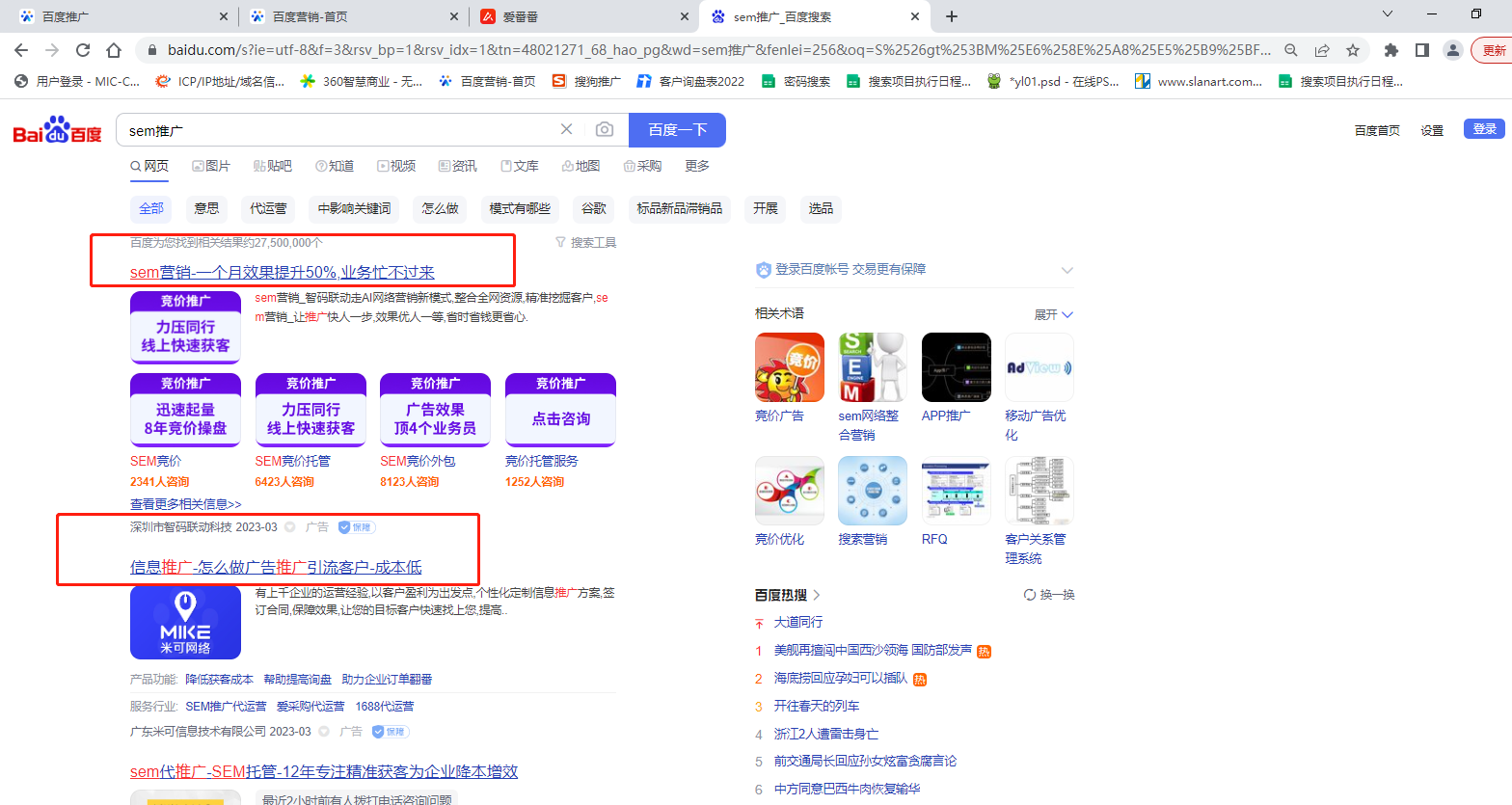Screen dimensions: 1512x805
Task: Click the Baidu logo
Action: pyautogui.click(x=57, y=130)
